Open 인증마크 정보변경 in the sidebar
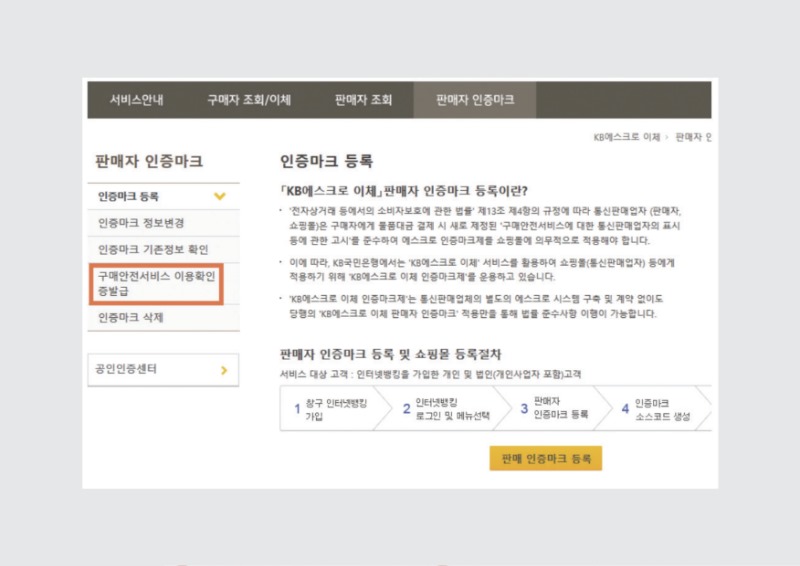 click(141, 222)
